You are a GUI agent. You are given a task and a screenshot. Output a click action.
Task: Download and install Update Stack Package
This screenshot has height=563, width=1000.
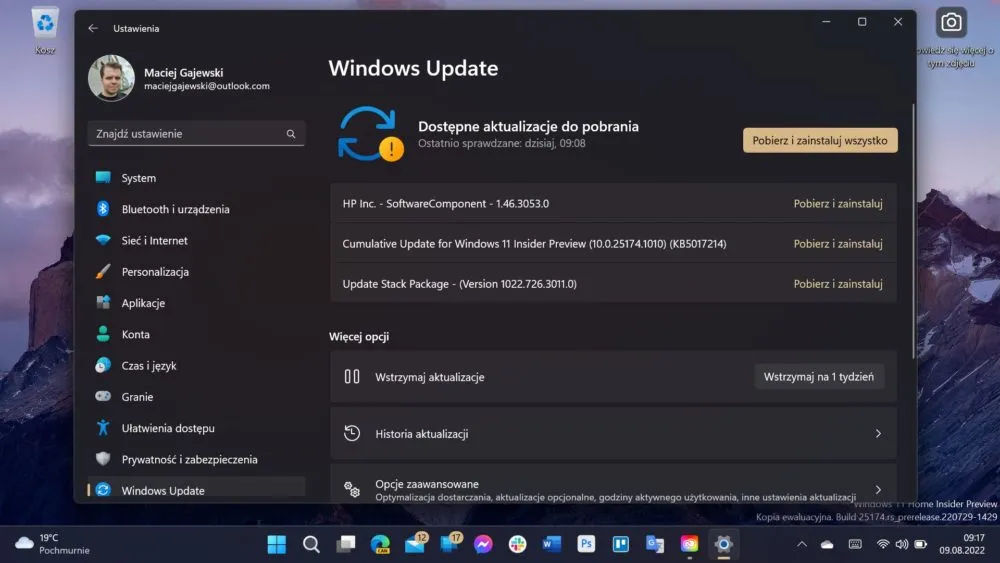tap(838, 284)
